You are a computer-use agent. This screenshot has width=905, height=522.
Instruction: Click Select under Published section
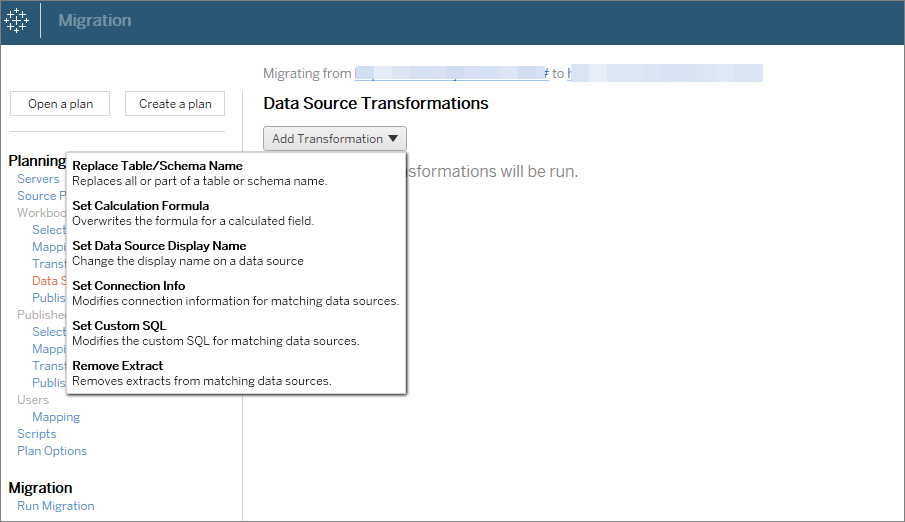tap(49, 332)
